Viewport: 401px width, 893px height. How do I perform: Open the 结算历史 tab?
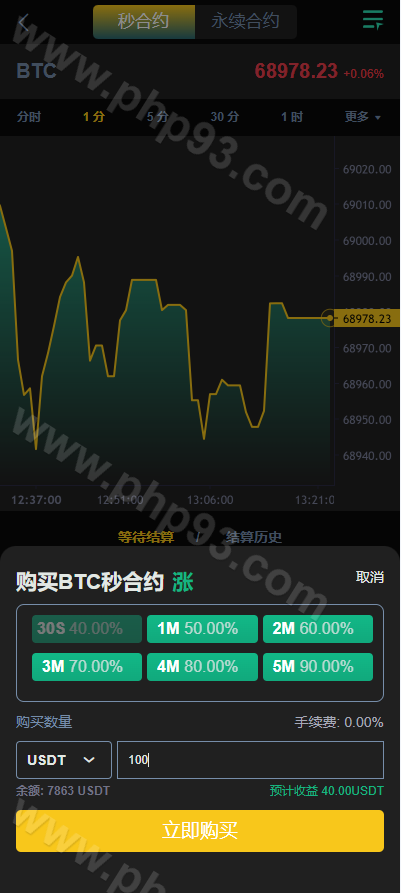click(253, 537)
